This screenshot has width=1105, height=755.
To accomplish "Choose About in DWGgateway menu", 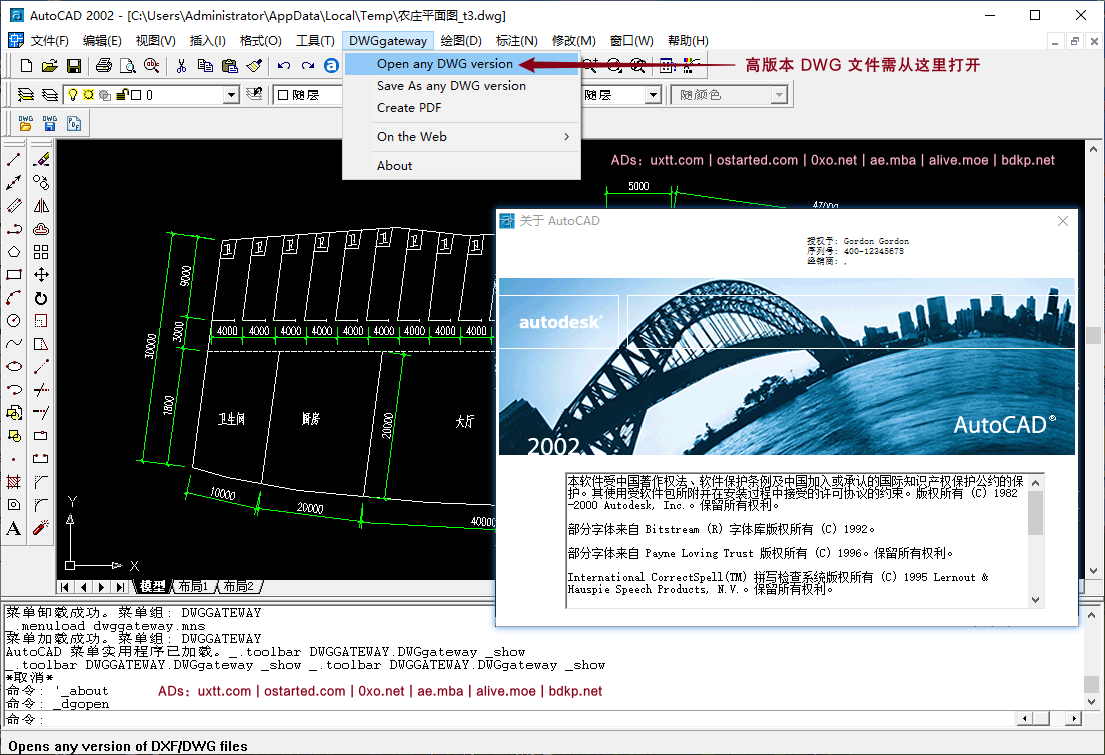I will coord(462,166).
